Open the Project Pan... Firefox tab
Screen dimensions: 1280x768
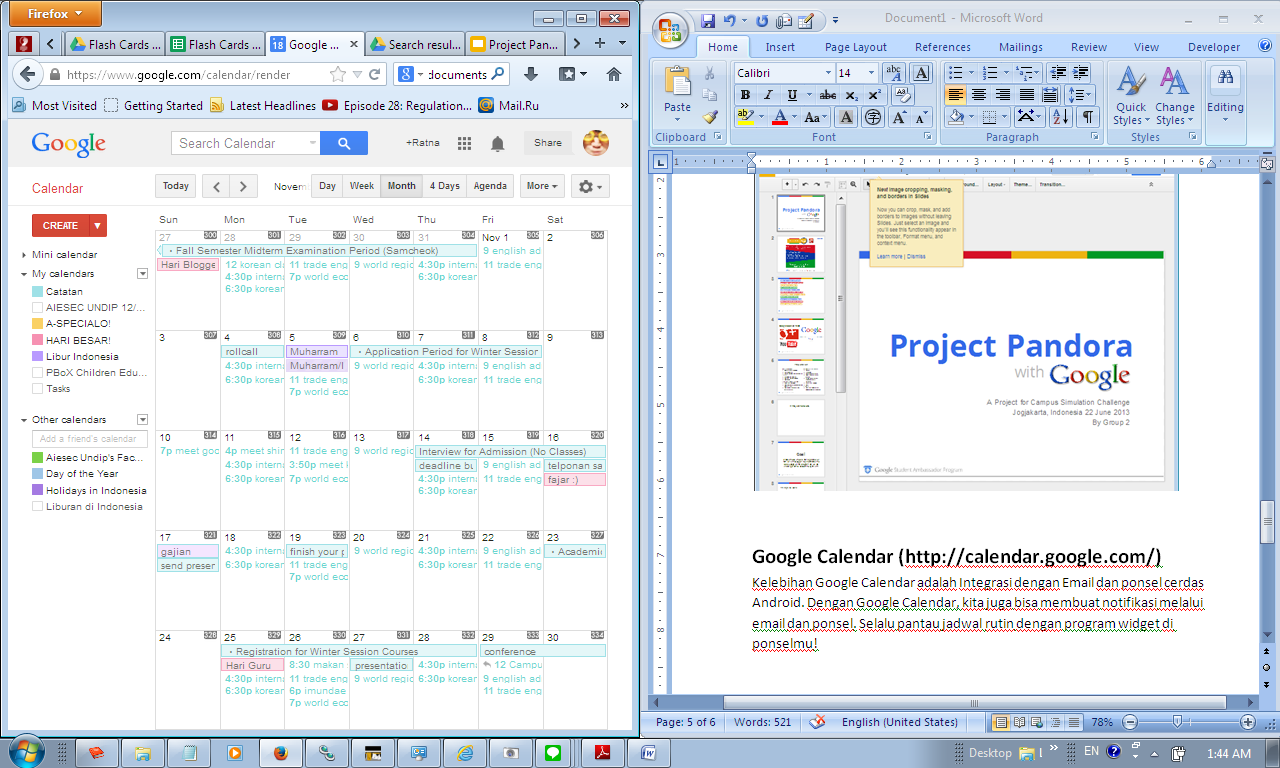[515, 44]
